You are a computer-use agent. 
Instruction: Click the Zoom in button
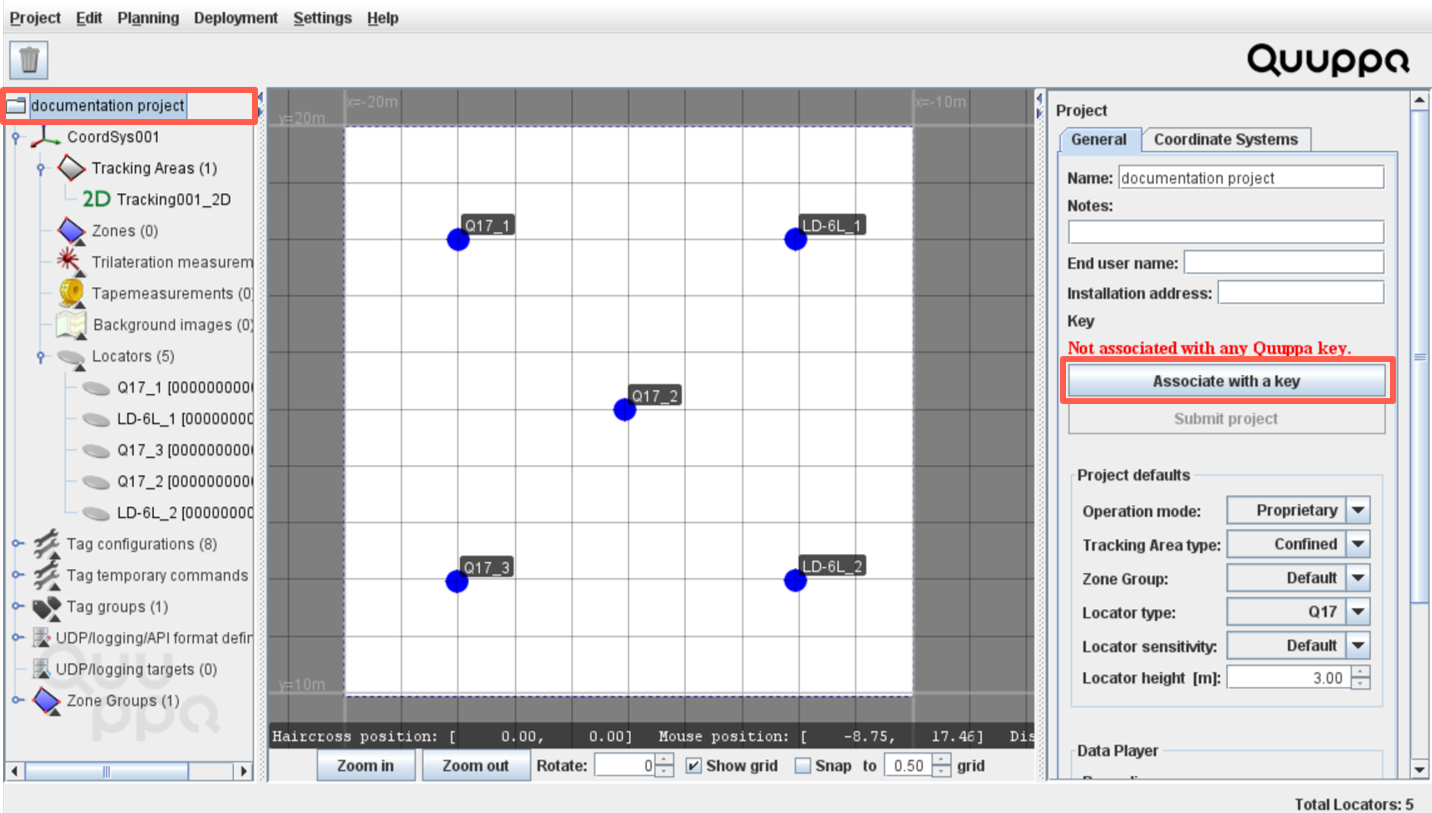point(365,766)
